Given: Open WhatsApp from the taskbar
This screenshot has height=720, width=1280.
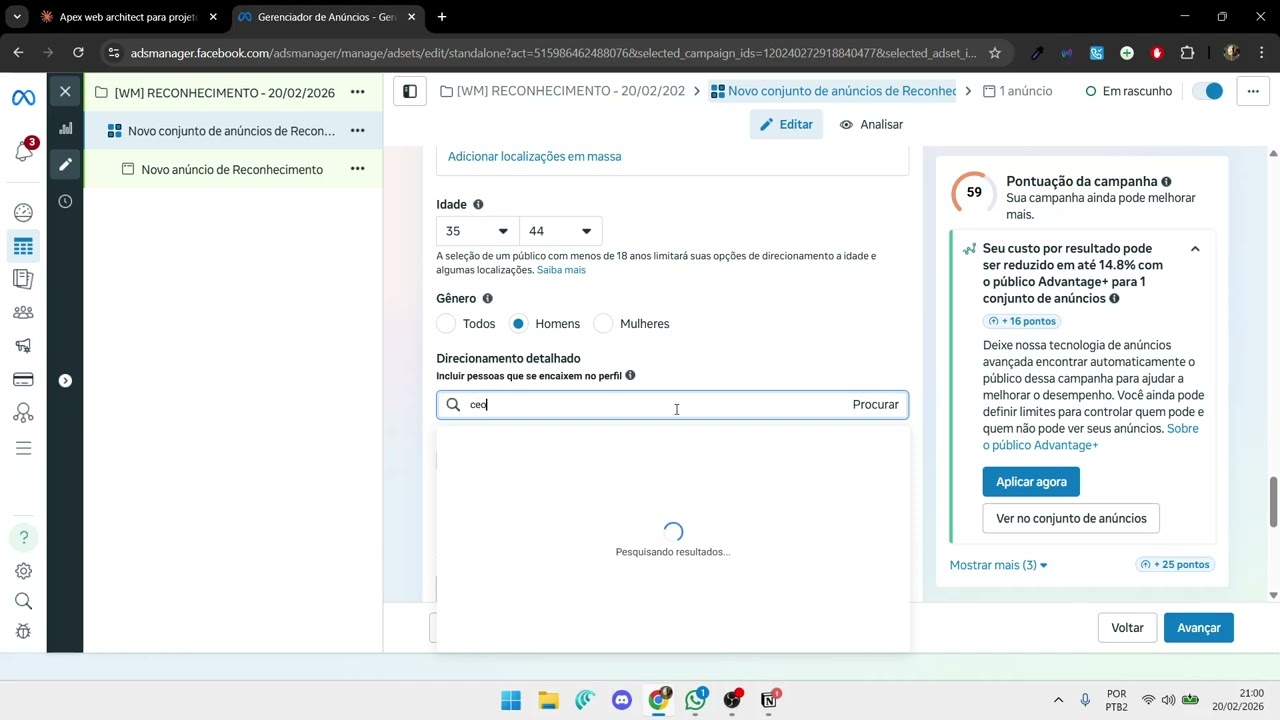Looking at the screenshot, I should 695,700.
